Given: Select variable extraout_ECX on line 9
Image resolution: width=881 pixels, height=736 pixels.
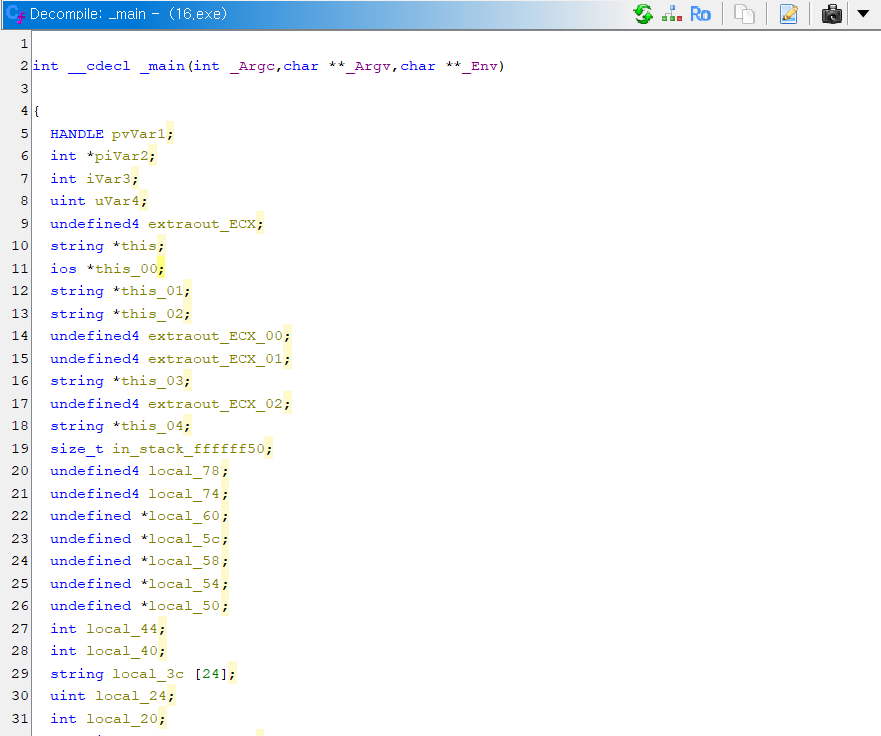Looking at the screenshot, I should pyautogui.click(x=202, y=224).
